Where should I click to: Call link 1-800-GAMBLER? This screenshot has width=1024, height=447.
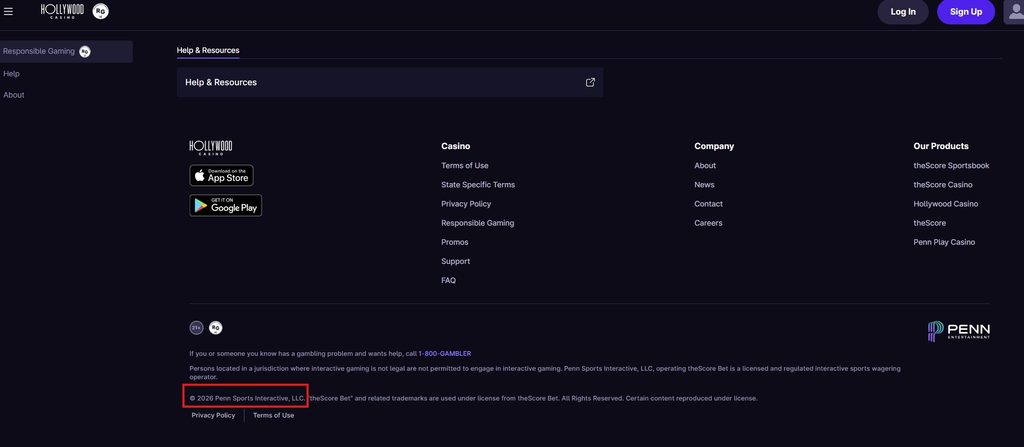445,354
